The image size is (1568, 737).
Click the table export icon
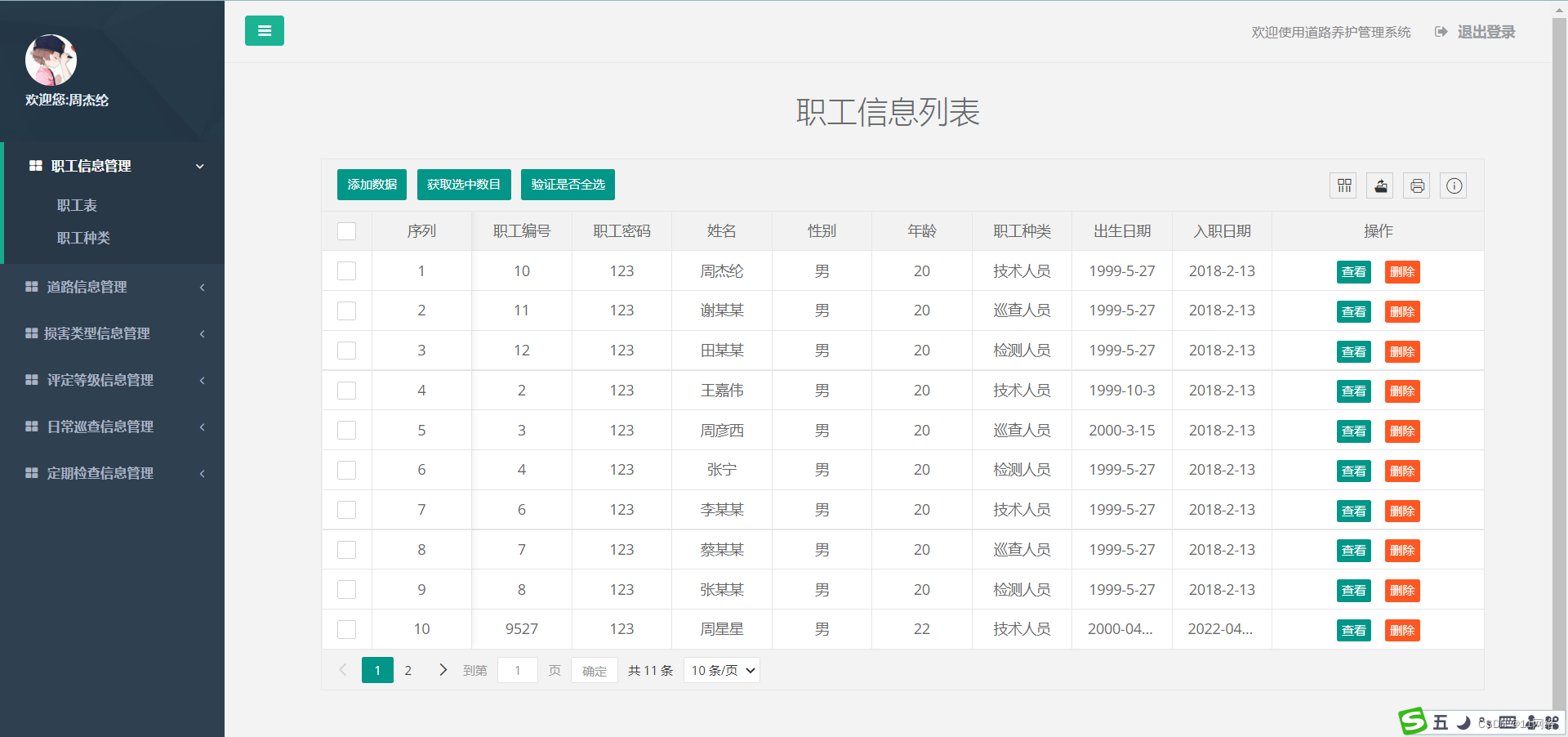tap(1381, 185)
